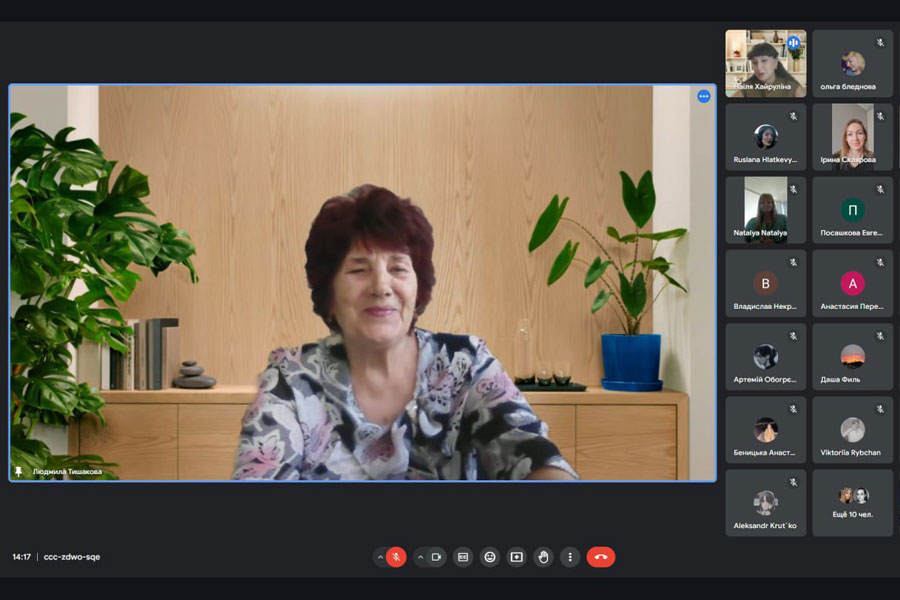Select Посашкова Евге... participant tile
Screen dimensions: 900x600
pyautogui.click(x=853, y=210)
